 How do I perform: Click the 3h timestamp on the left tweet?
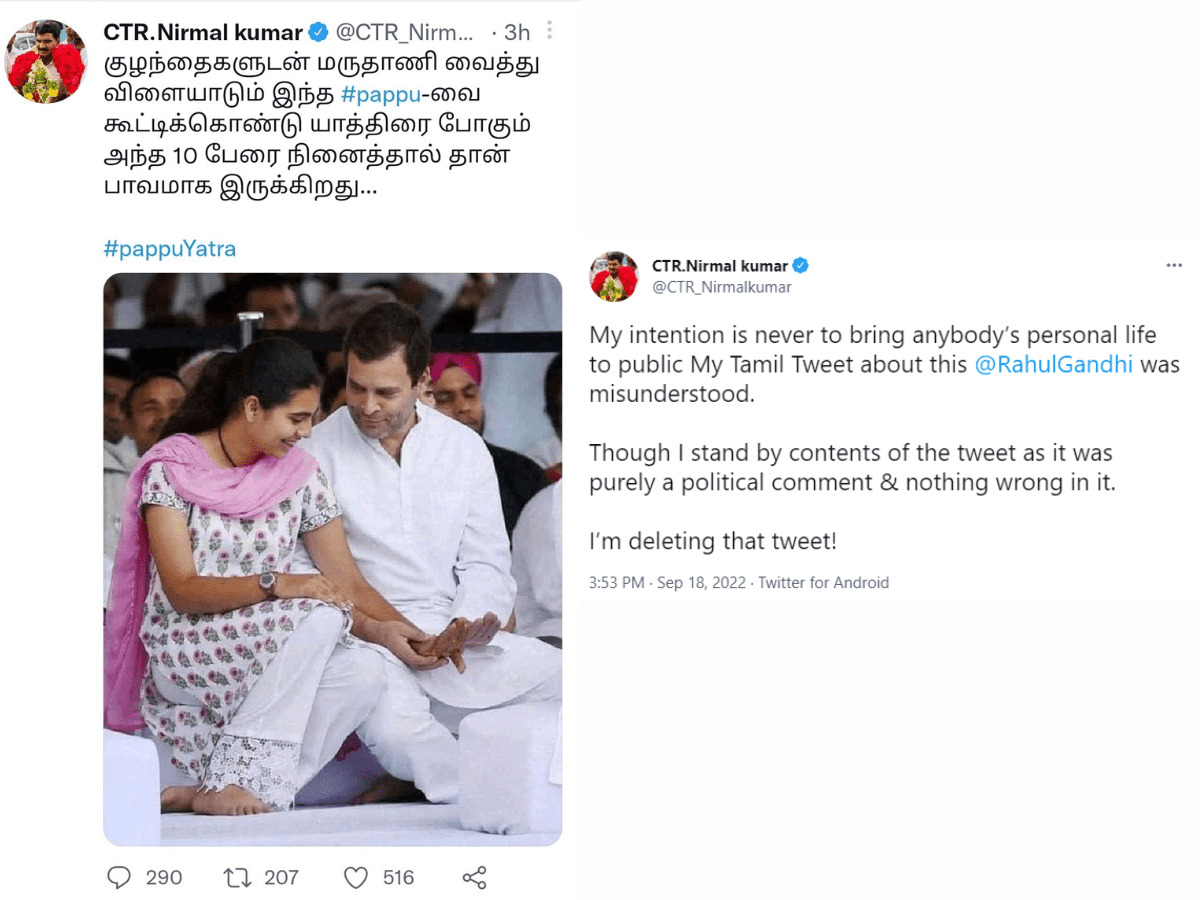pyautogui.click(x=517, y=32)
